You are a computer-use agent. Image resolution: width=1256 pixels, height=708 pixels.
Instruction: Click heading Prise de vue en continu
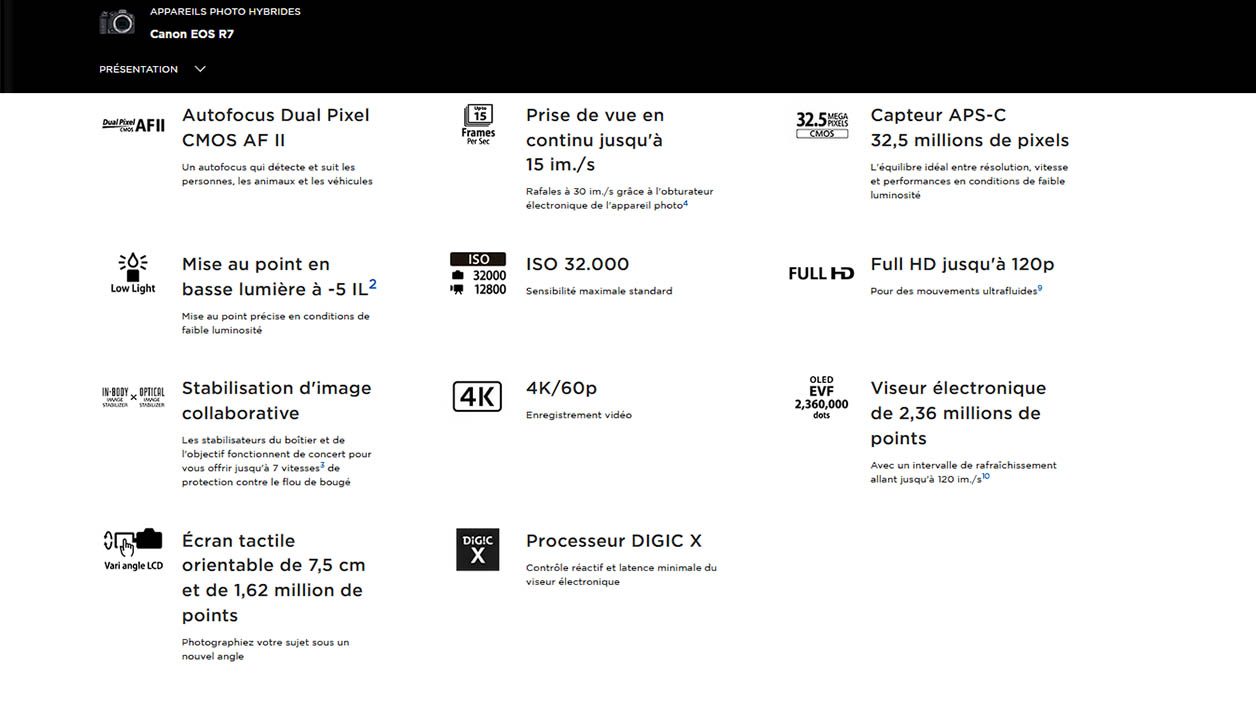click(595, 140)
